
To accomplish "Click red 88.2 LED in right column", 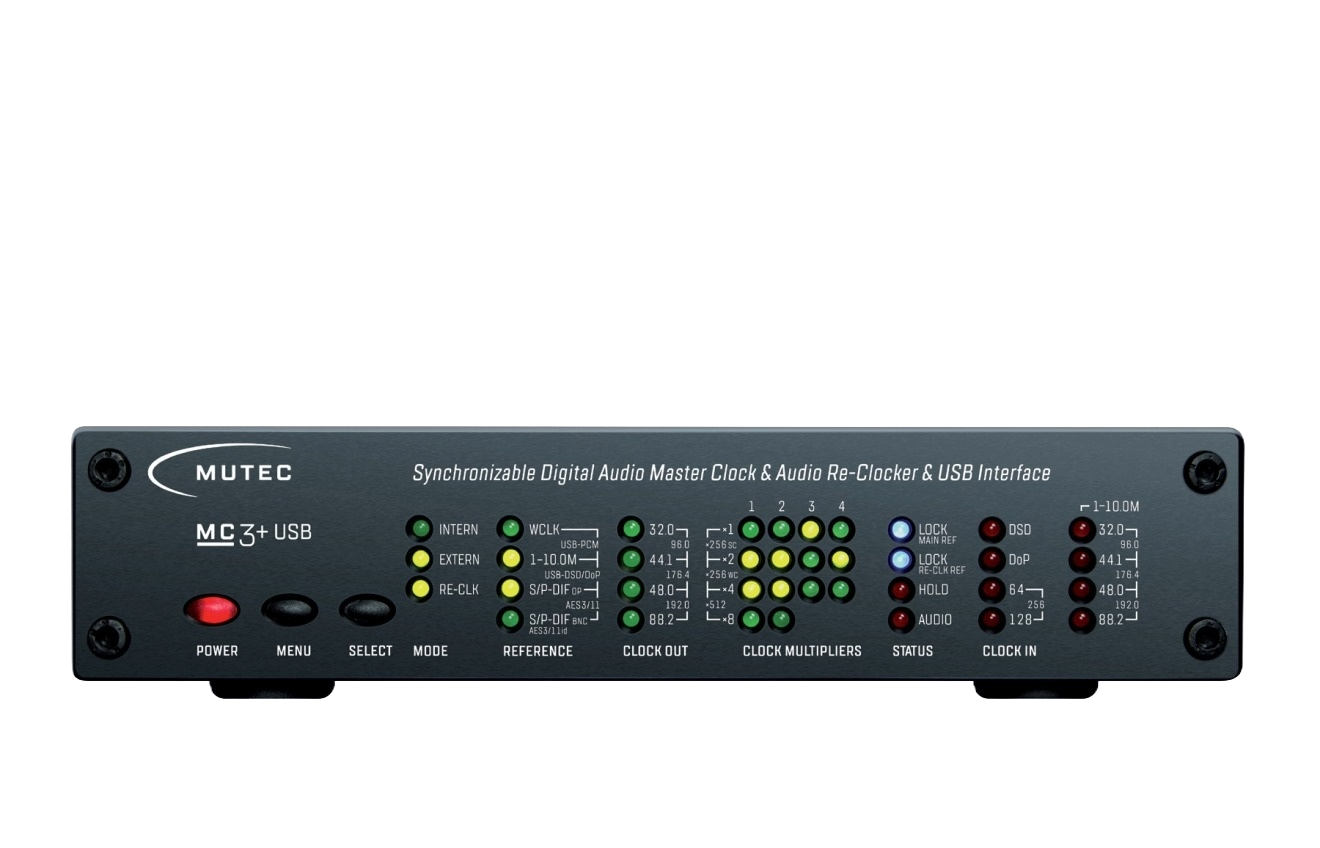I will click(1081, 619).
